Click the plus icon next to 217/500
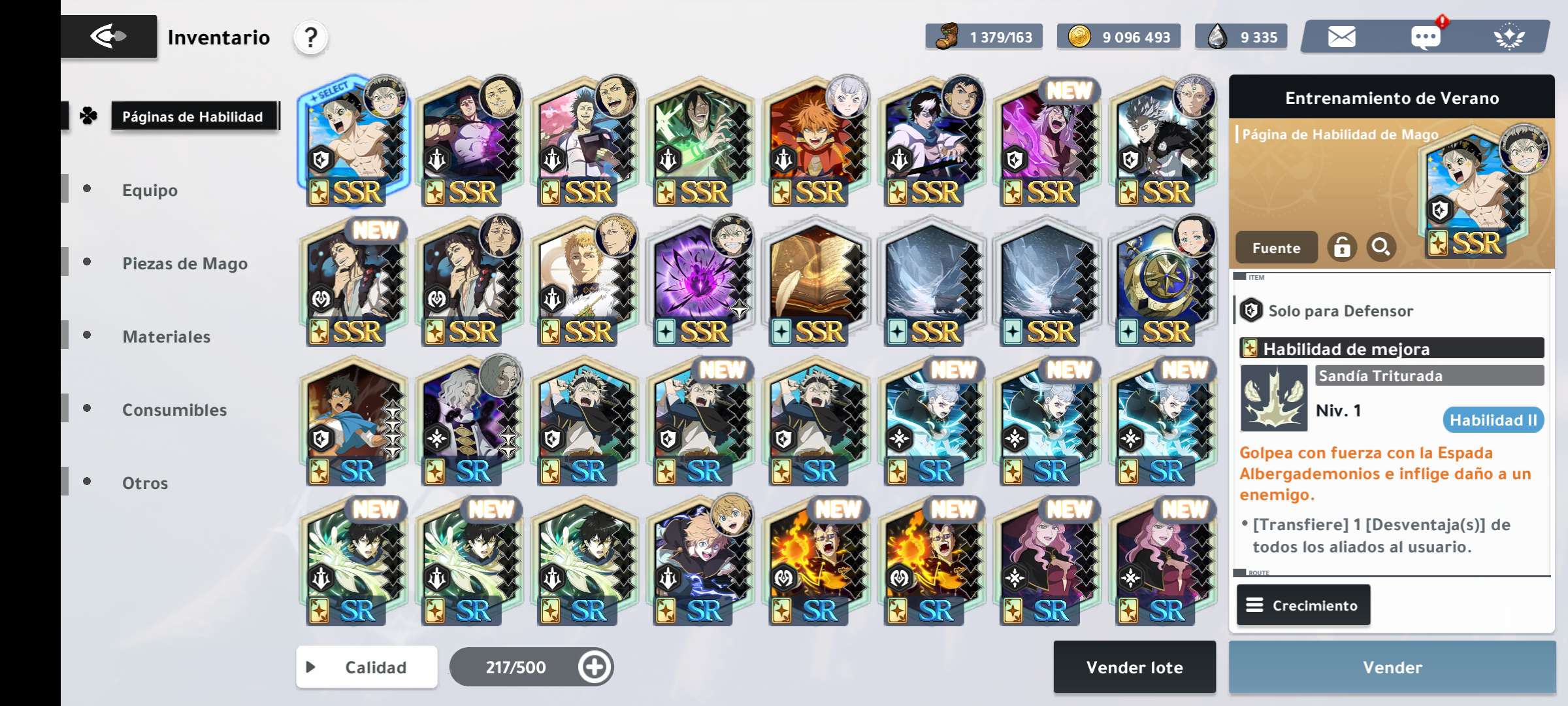The image size is (1568, 706). click(x=595, y=667)
